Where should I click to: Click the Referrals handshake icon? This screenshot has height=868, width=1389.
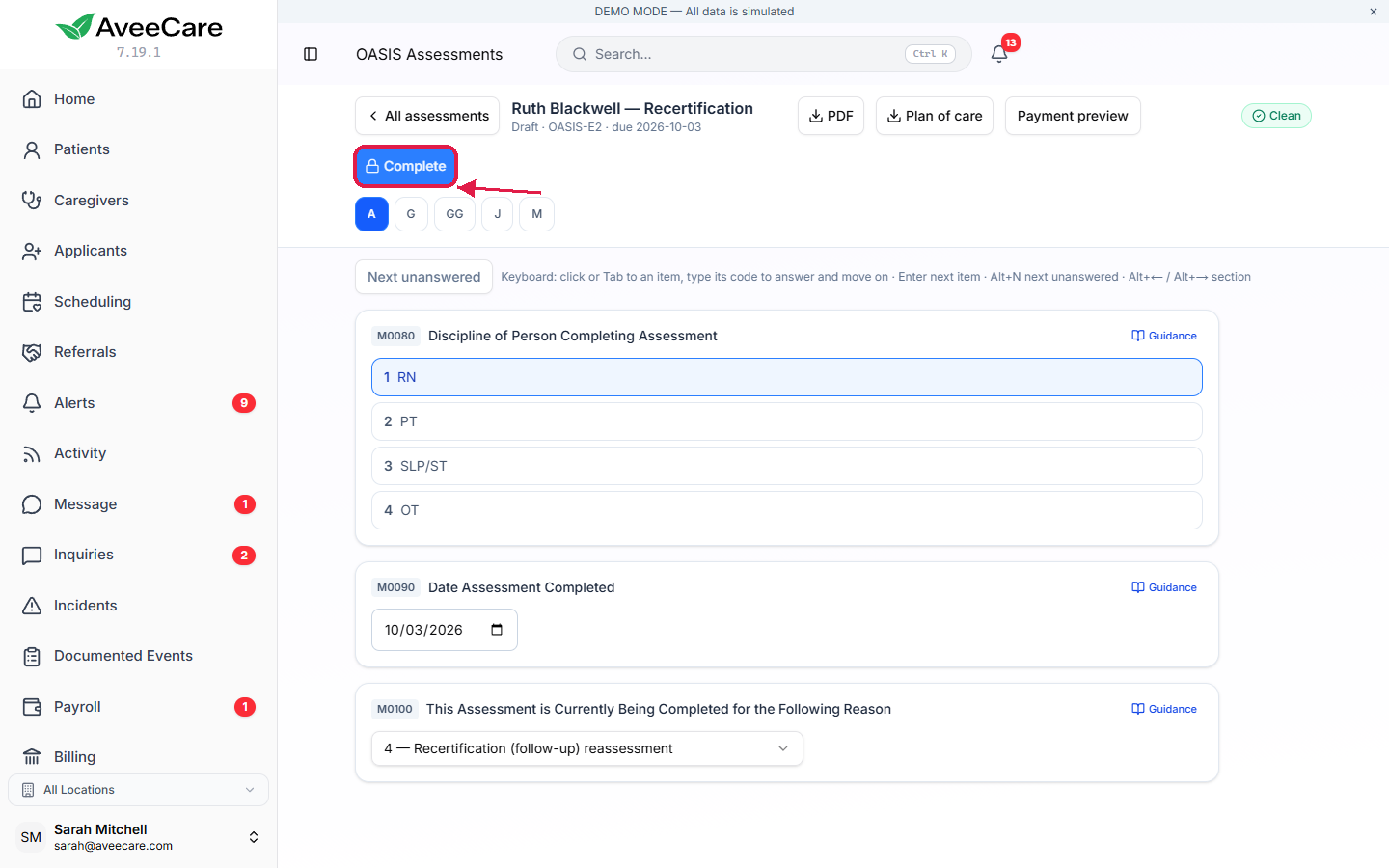point(32,352)
